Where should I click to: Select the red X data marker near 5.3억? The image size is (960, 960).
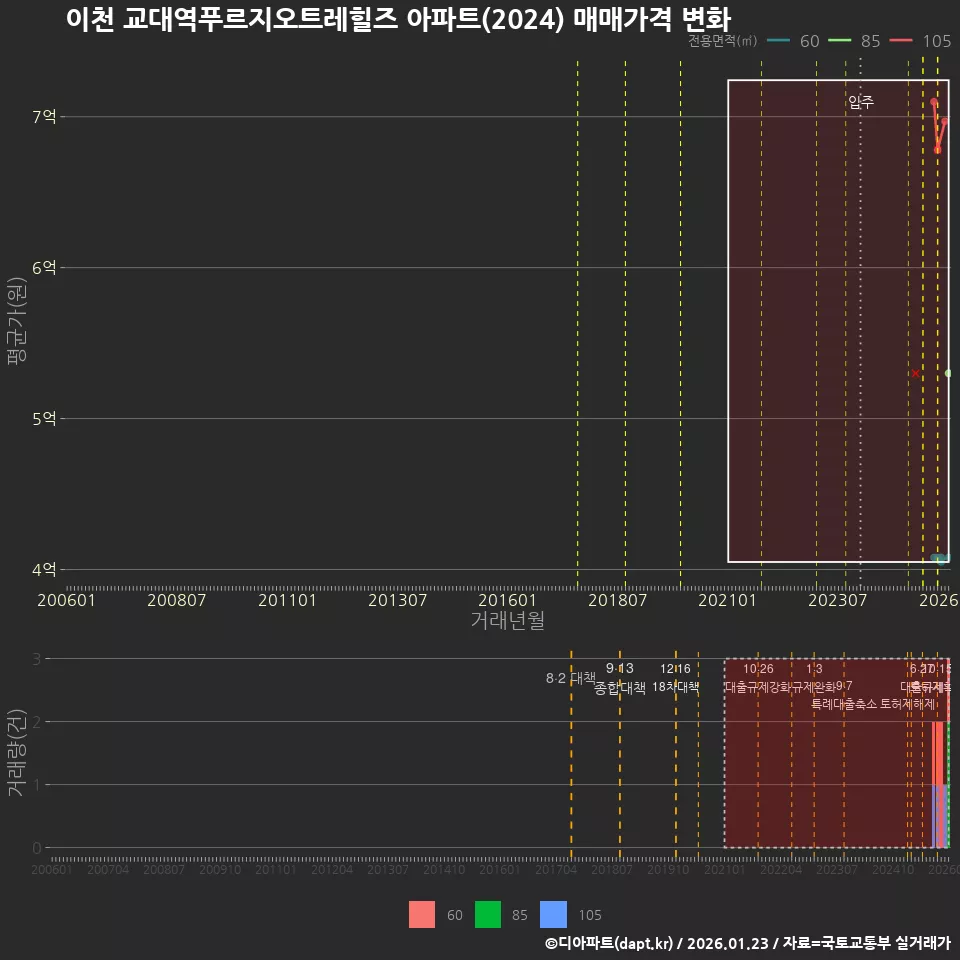click(x=914, y=372)
